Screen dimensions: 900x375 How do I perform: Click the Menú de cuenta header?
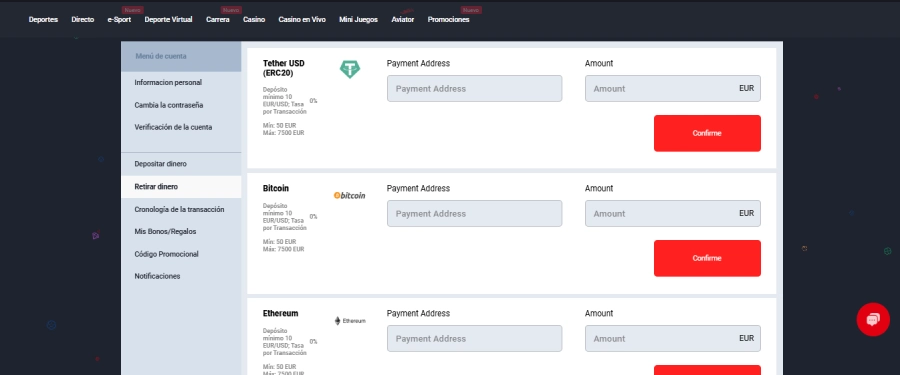181,56
